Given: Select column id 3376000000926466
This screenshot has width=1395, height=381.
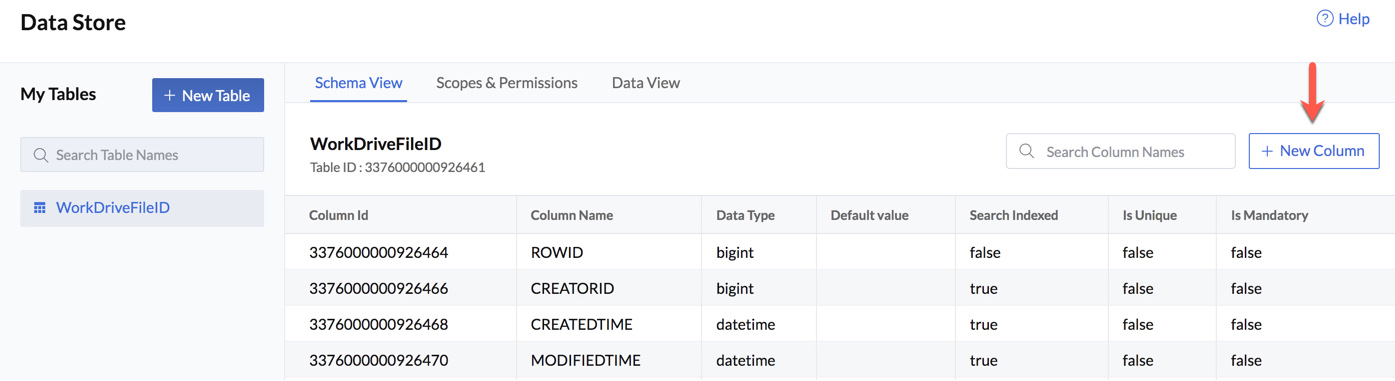Looking at the screenshot, I should click(379, 288).
